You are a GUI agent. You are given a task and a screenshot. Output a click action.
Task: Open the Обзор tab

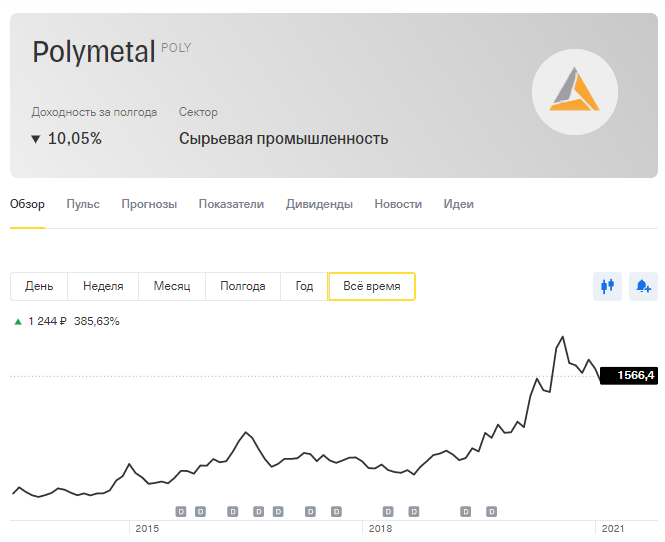pos(27,204)
